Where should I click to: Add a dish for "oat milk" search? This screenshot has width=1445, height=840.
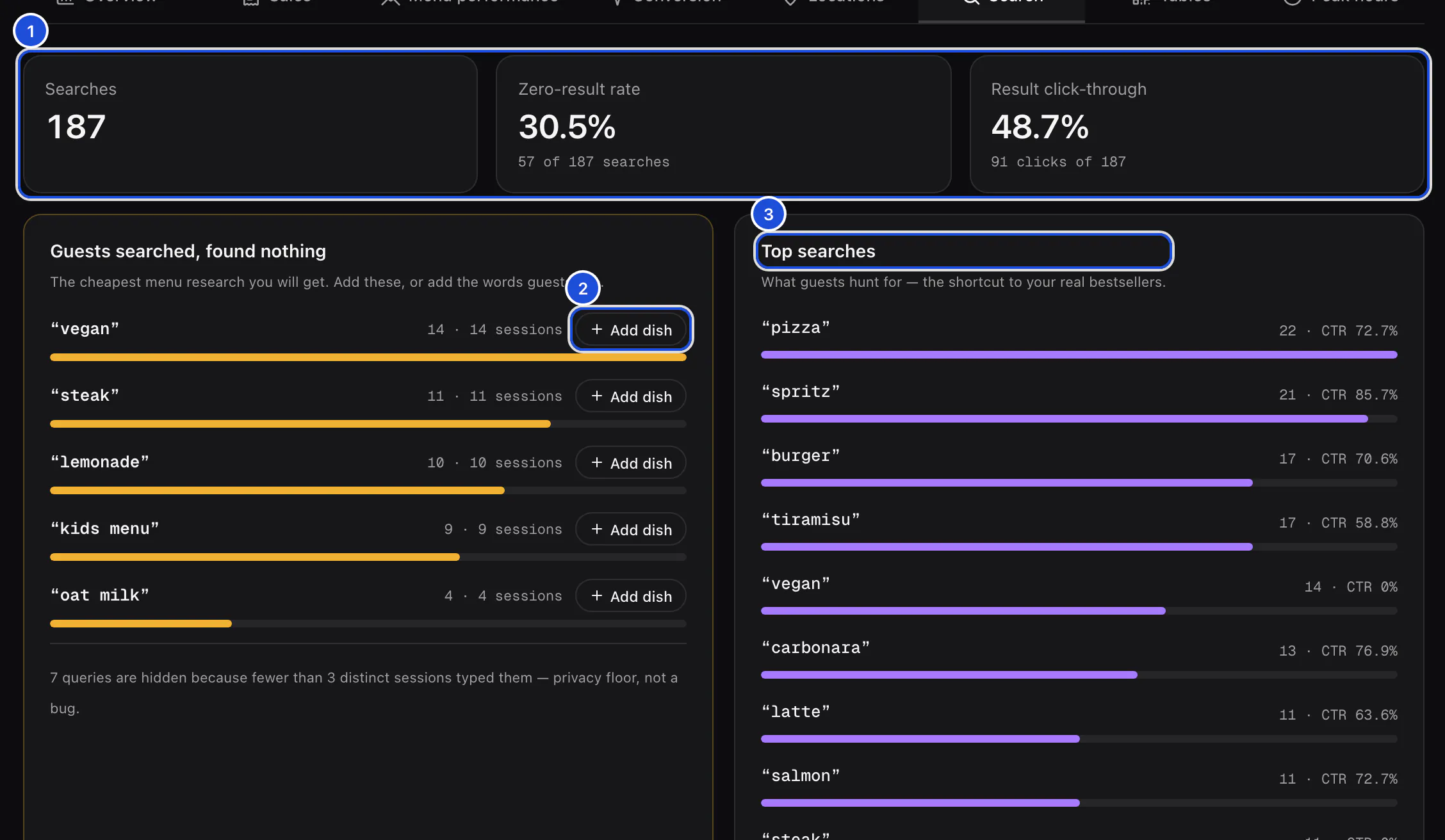point(630,596)
